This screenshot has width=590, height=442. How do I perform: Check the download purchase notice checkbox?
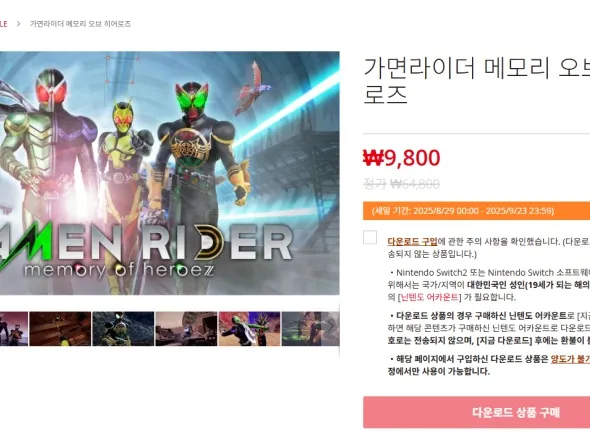click(x=370, y=237)
